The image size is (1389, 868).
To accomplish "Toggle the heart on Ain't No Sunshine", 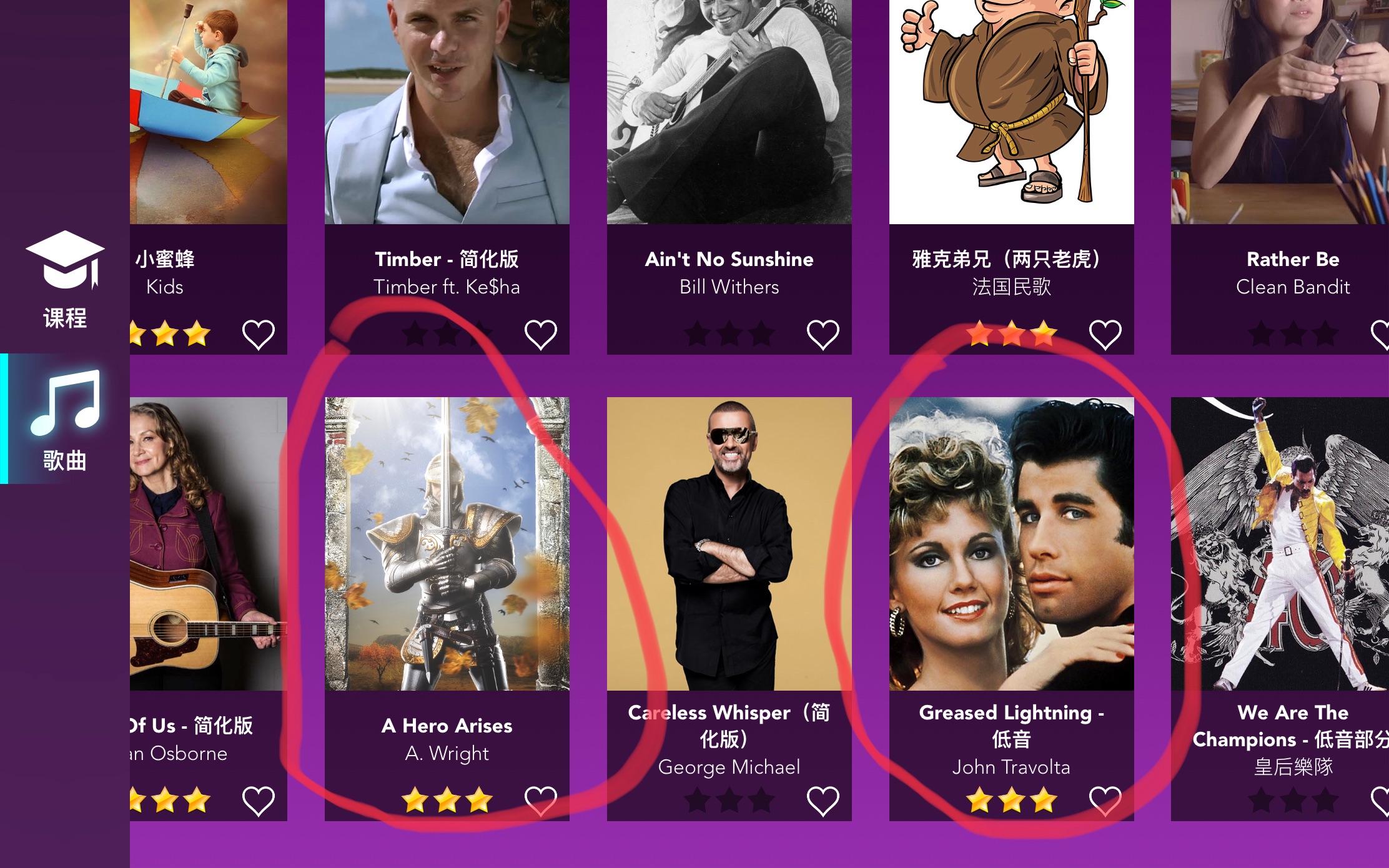I will [823, 335].
